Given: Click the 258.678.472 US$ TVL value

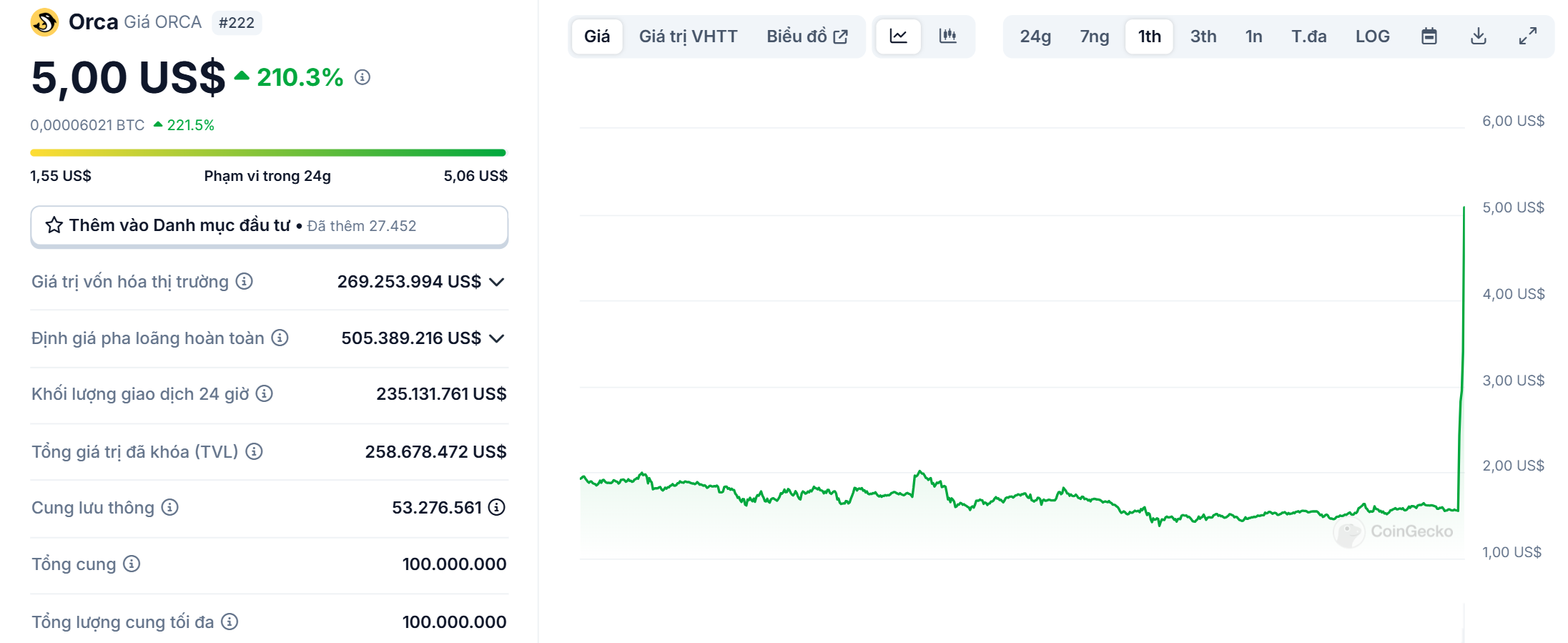Looking at the screenshot, I should click(x=435, y=452).
